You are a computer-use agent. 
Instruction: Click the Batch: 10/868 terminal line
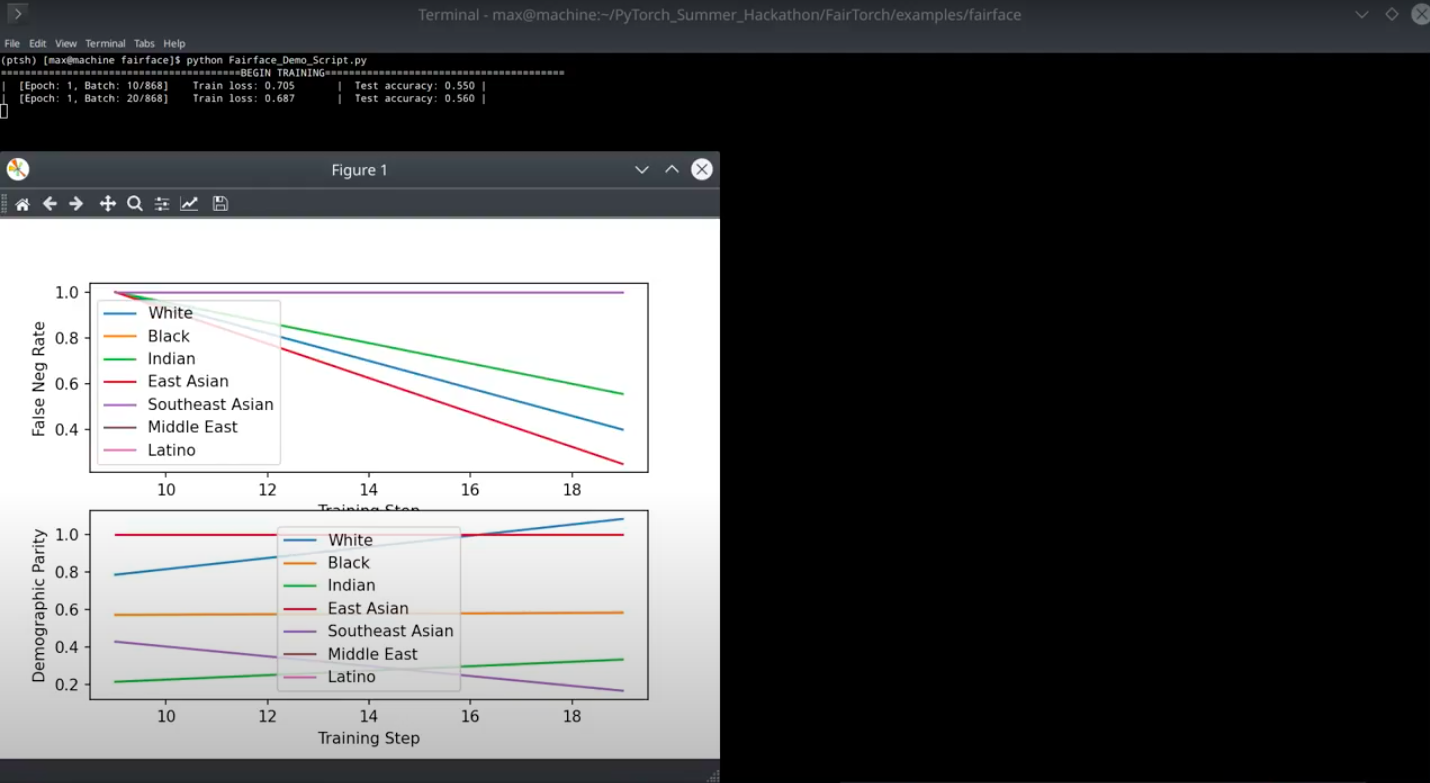244,86
